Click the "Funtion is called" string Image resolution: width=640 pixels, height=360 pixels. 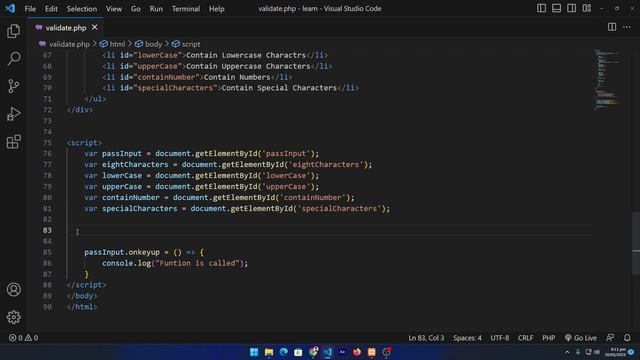pos(197,263)
